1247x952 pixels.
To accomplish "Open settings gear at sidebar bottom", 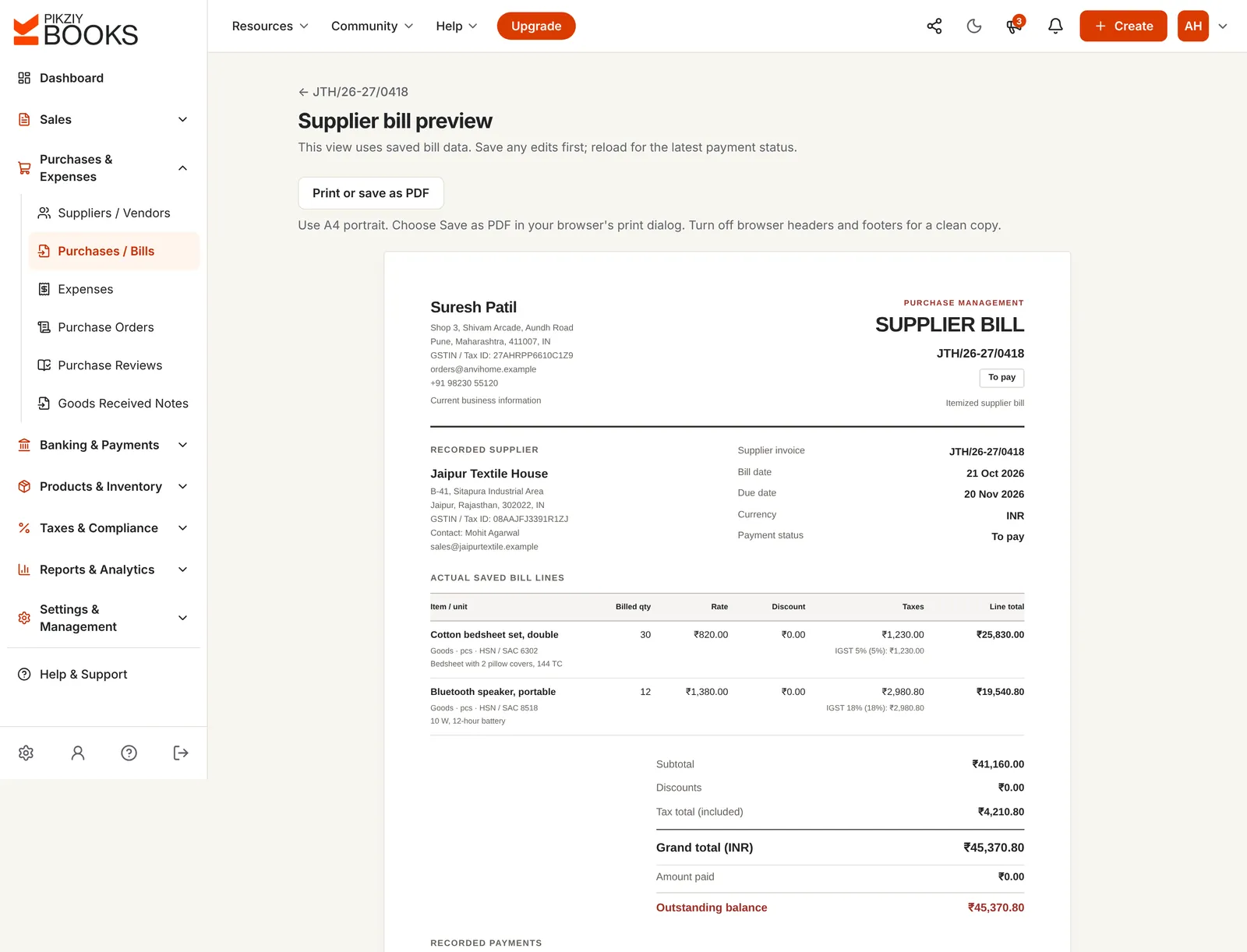I will click(x=26, y=753).
